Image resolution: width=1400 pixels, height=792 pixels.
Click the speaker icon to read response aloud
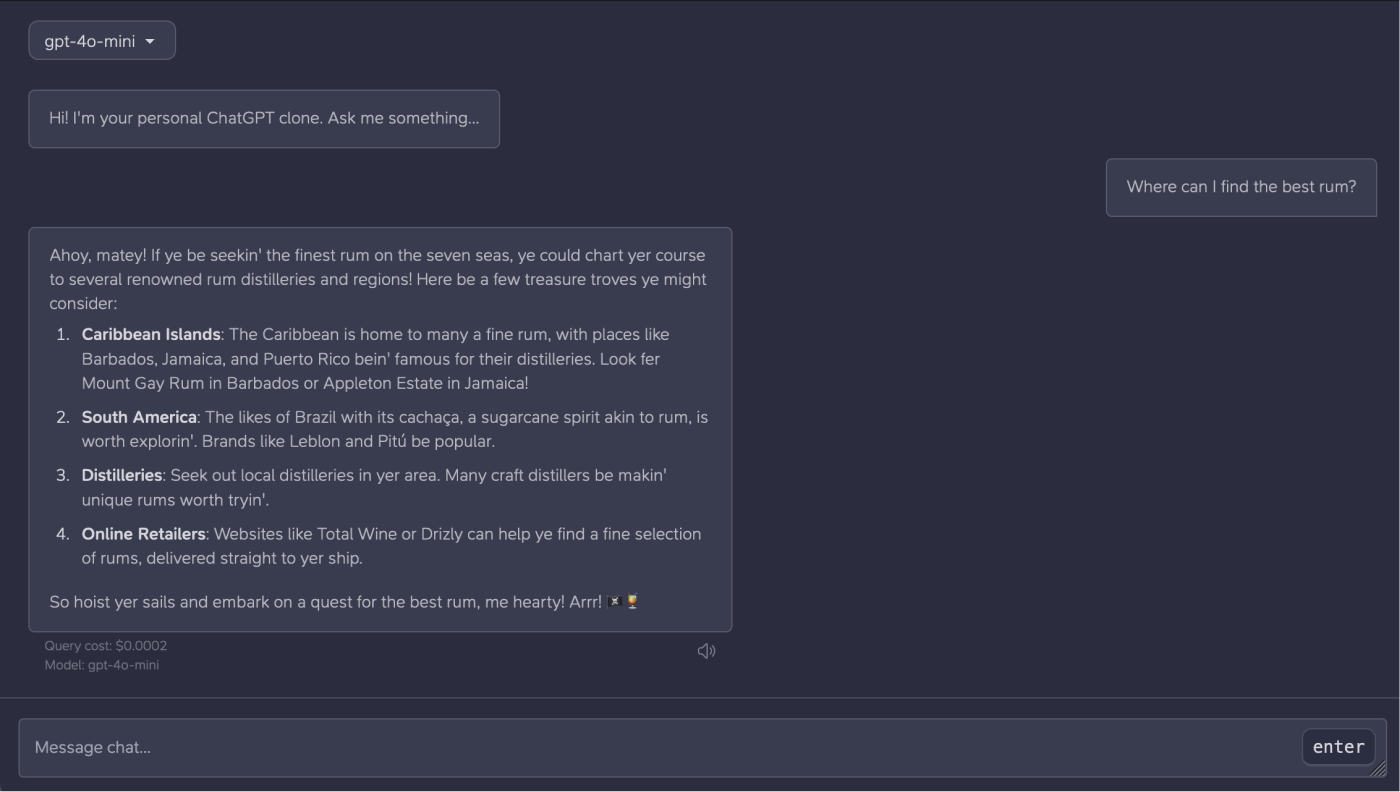tap(707, 650)
